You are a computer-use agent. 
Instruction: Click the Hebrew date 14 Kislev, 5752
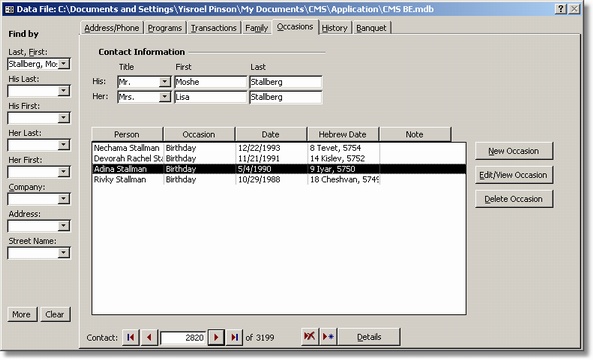[x=338, y=158]
